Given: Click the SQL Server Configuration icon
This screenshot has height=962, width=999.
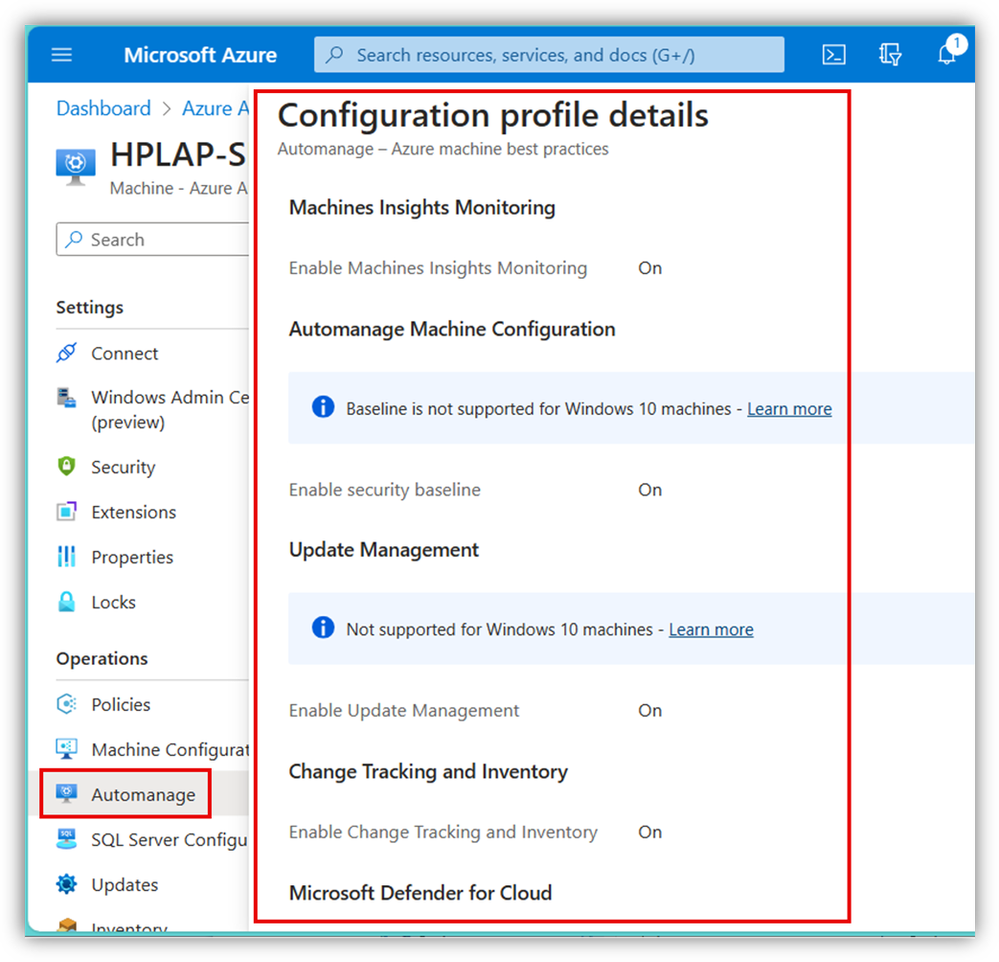Looking at the screenshot, I should pyautogui.click(x=67, y=839).
